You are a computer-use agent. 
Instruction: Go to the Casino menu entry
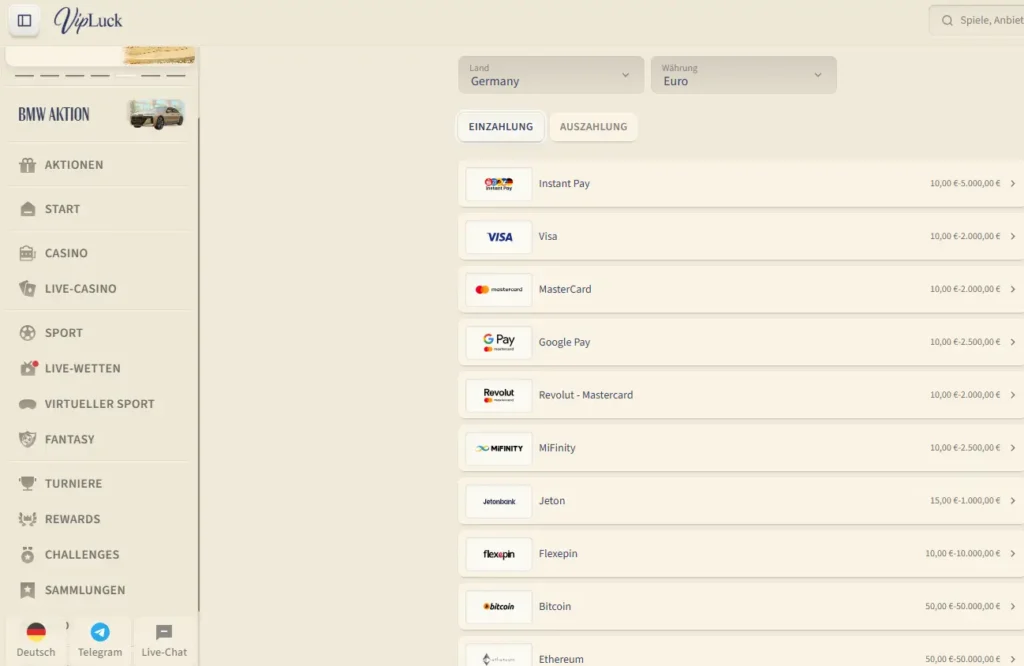(99, 253)
